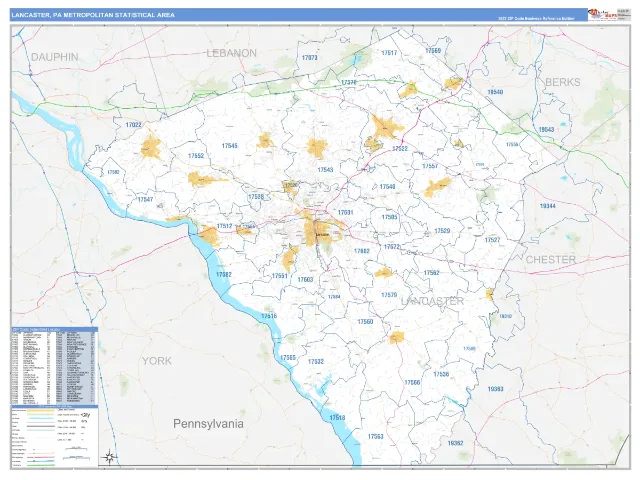Click ZIP code 17532 label
Image resolution: width=640 pixels, height=480 pixels.
(316, 362)
